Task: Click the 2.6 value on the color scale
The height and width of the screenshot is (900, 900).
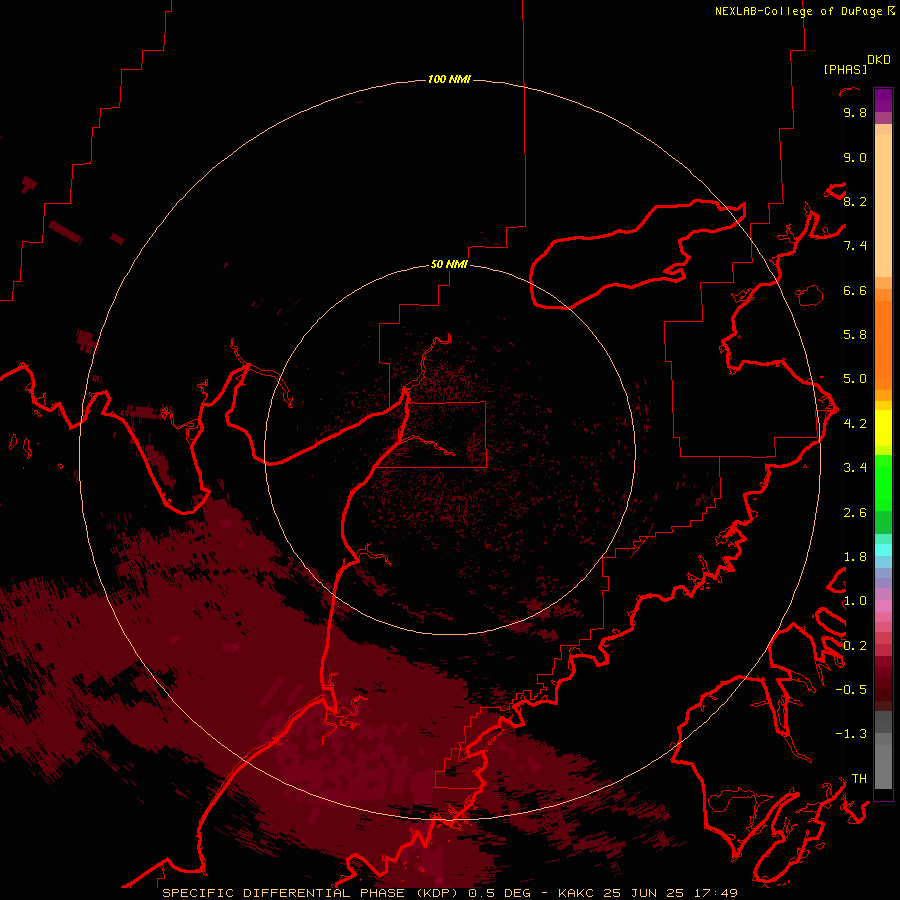Action: point(855,513)
